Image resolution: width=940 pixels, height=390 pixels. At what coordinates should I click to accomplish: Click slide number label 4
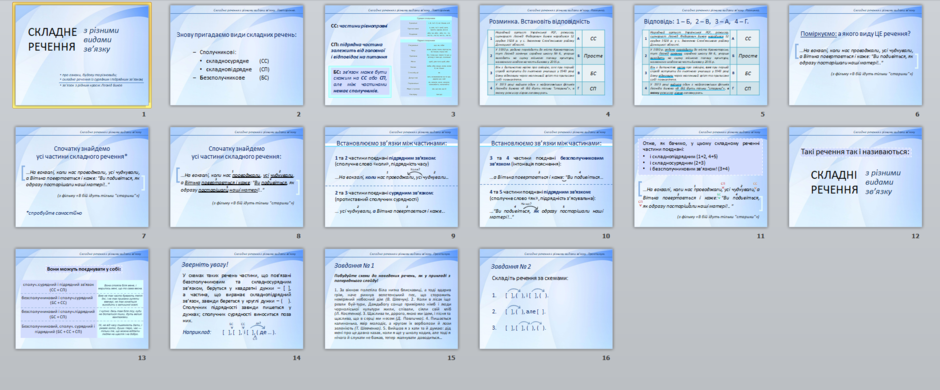(x=608, y=114)
